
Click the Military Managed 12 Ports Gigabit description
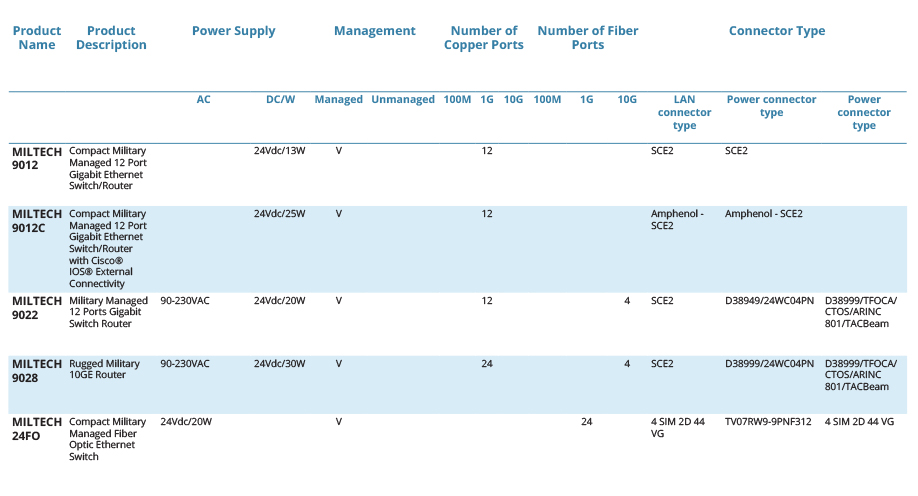[108, 312]
